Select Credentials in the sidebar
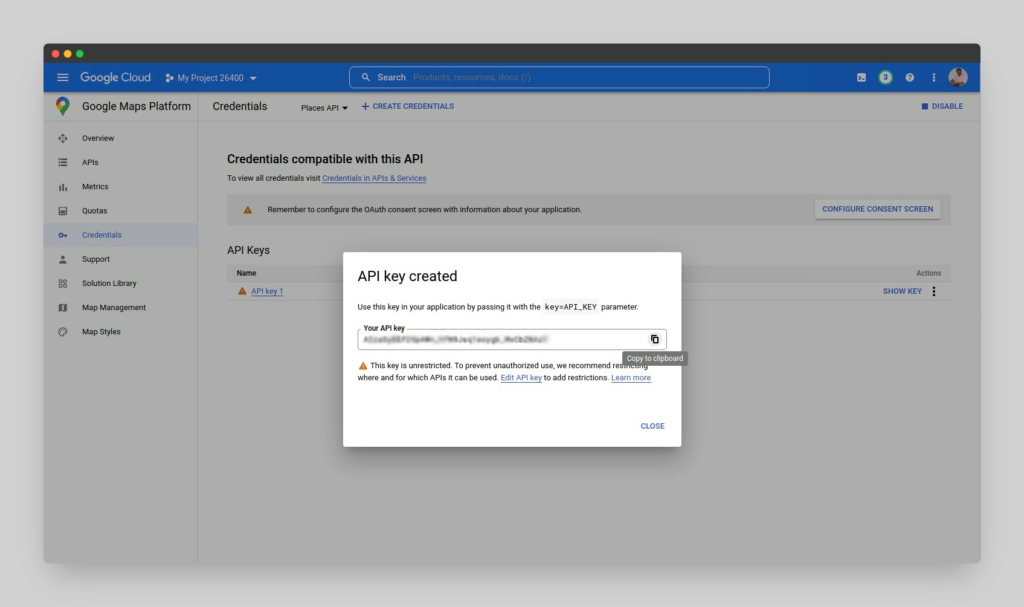The height and width of the screenshot is (607, 1024). click(121, 235)
